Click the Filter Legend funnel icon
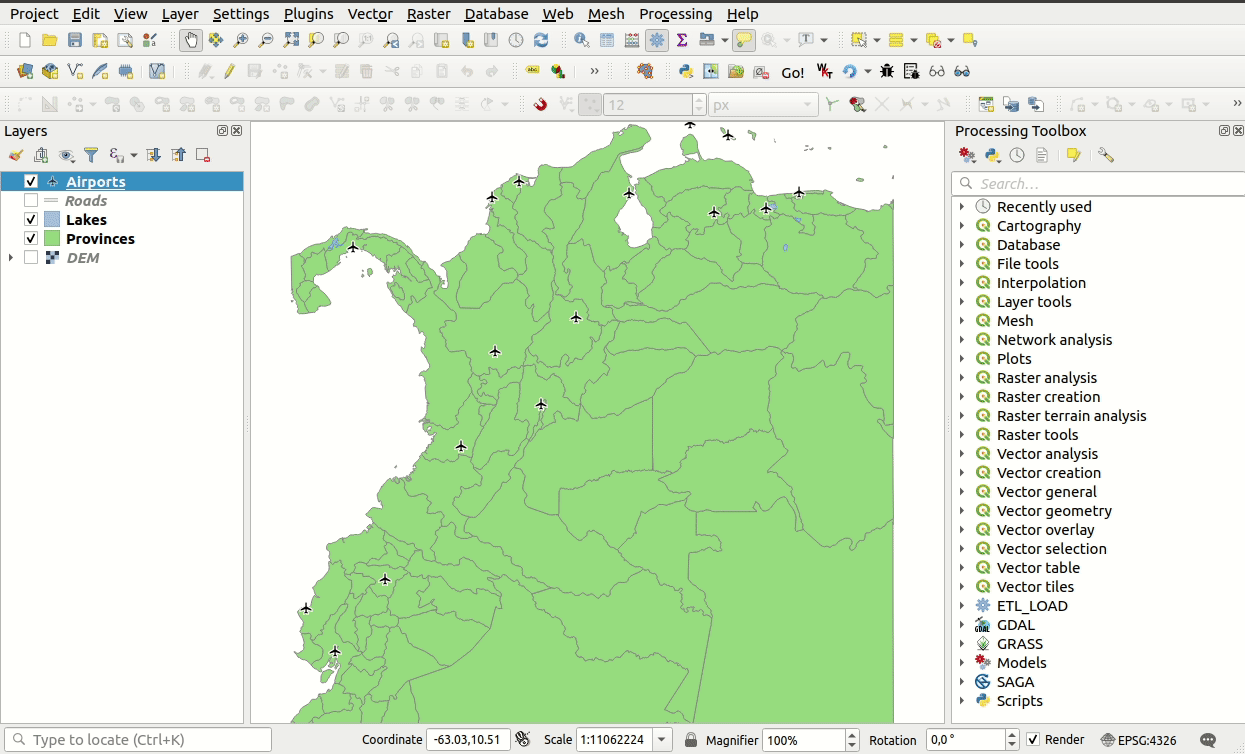1245x754 pixels. pyautogui.click(x=91, y=155)
